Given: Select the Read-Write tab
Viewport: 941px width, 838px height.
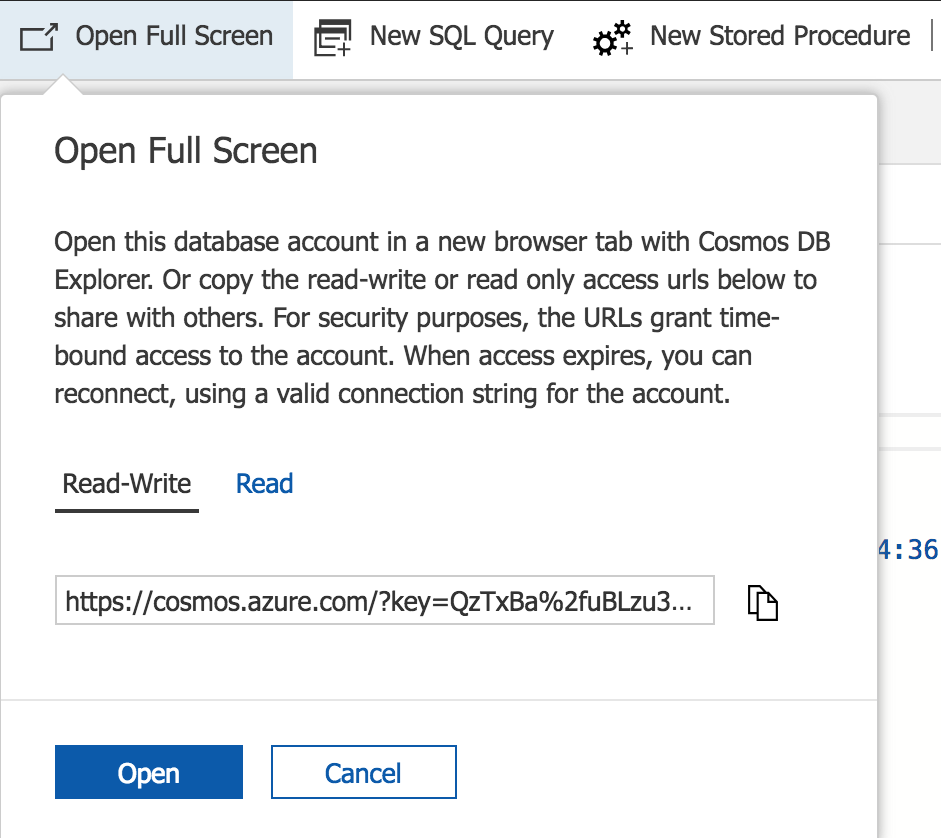Looking at the screenshot, I should 126,483.
